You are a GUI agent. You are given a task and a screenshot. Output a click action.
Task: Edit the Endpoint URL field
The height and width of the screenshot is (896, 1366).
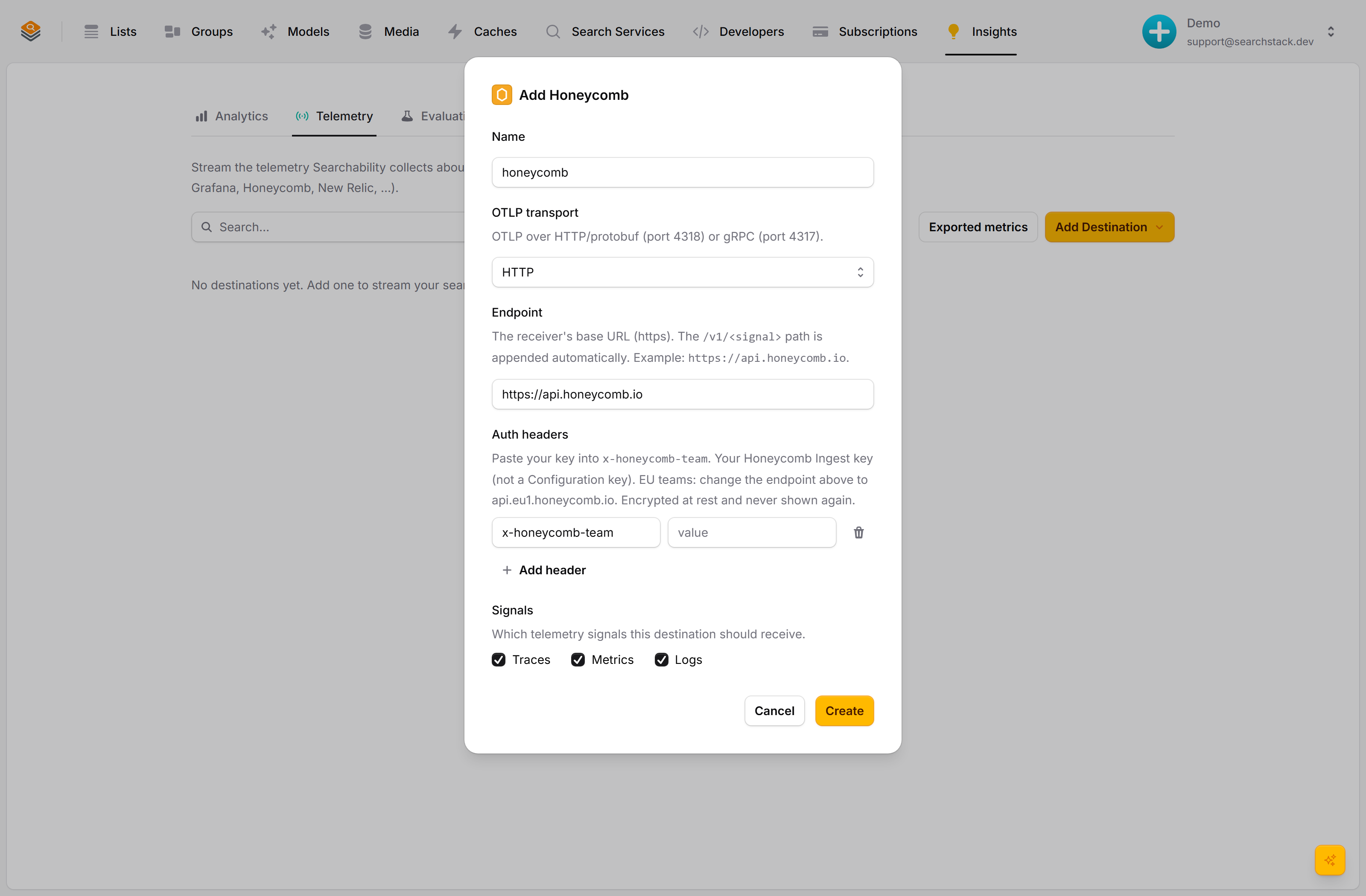click(x=683, y=394)
